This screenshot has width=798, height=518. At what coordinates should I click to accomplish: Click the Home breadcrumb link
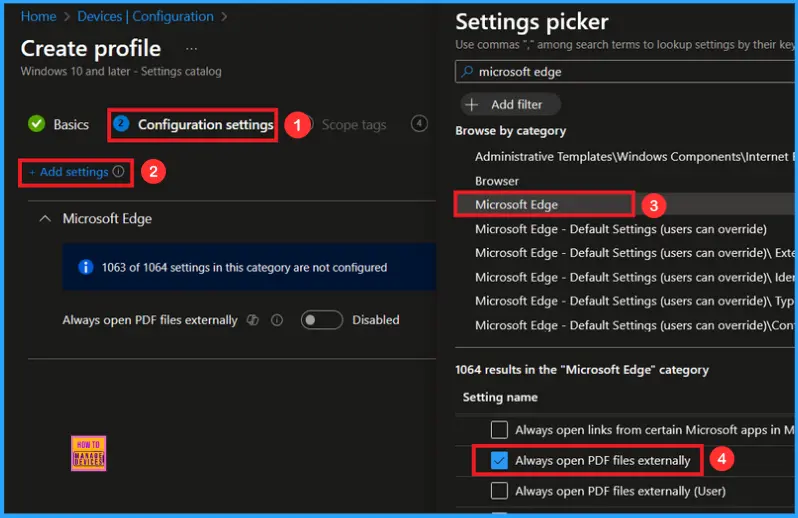(x=38, y=16)
